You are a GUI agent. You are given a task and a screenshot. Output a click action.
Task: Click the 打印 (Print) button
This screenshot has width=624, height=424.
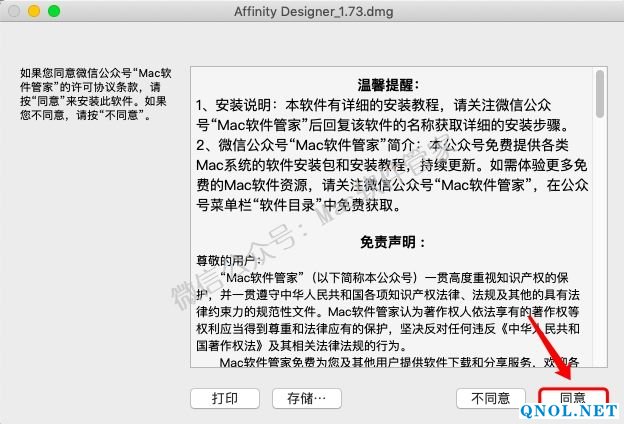click(x=225, y=398)
